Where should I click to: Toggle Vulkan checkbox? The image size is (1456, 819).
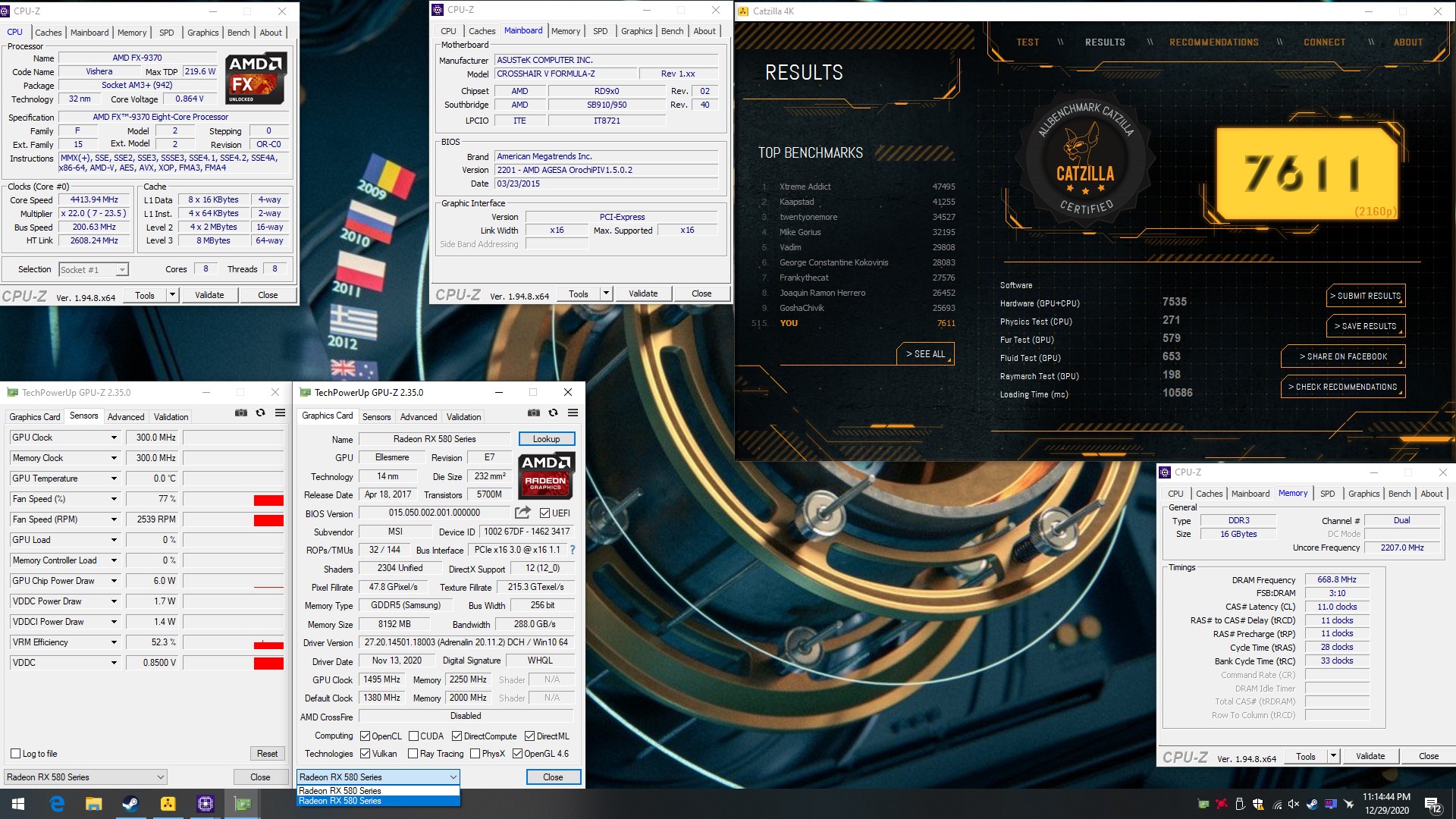365,754
